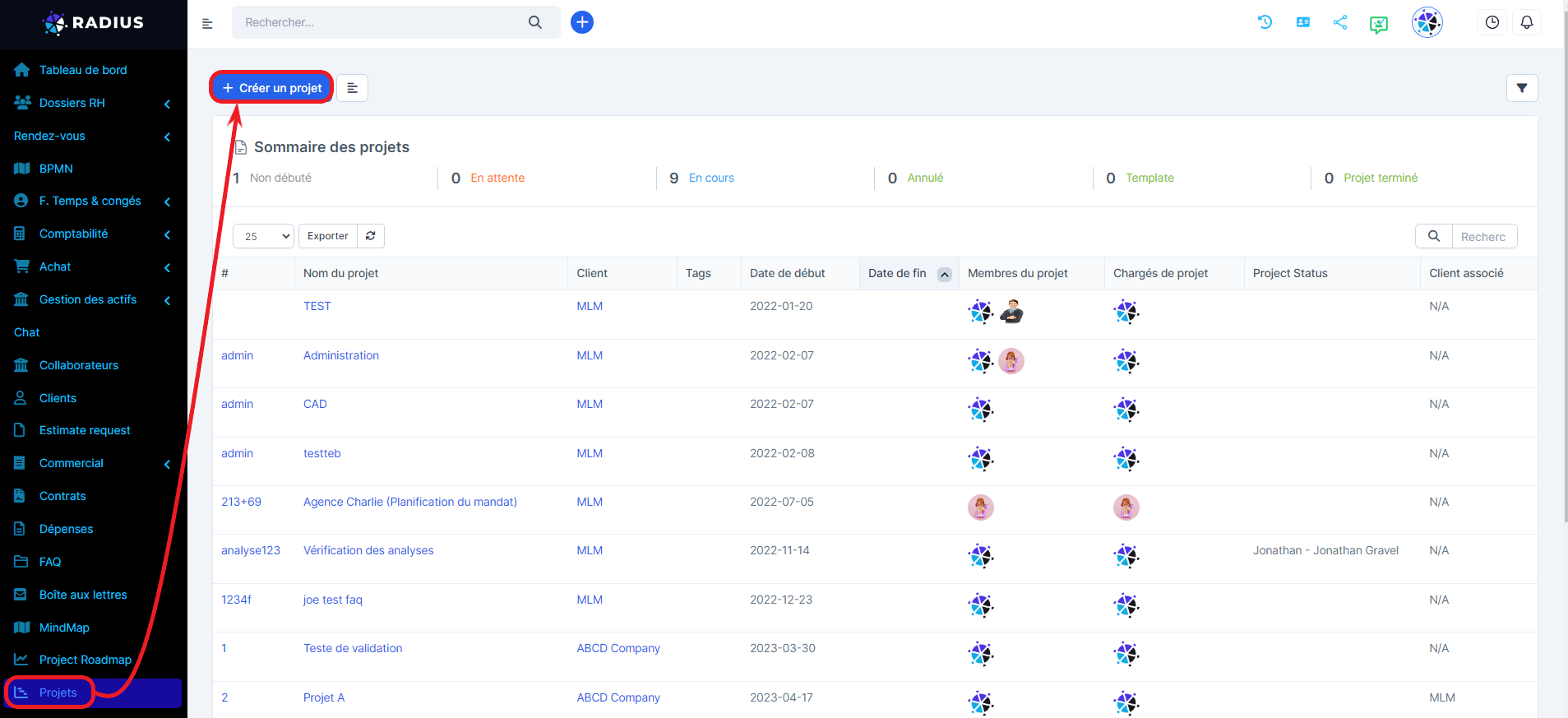Refresh the projects table
This screenshot has height=718, width=1568.
pos(371,236)
